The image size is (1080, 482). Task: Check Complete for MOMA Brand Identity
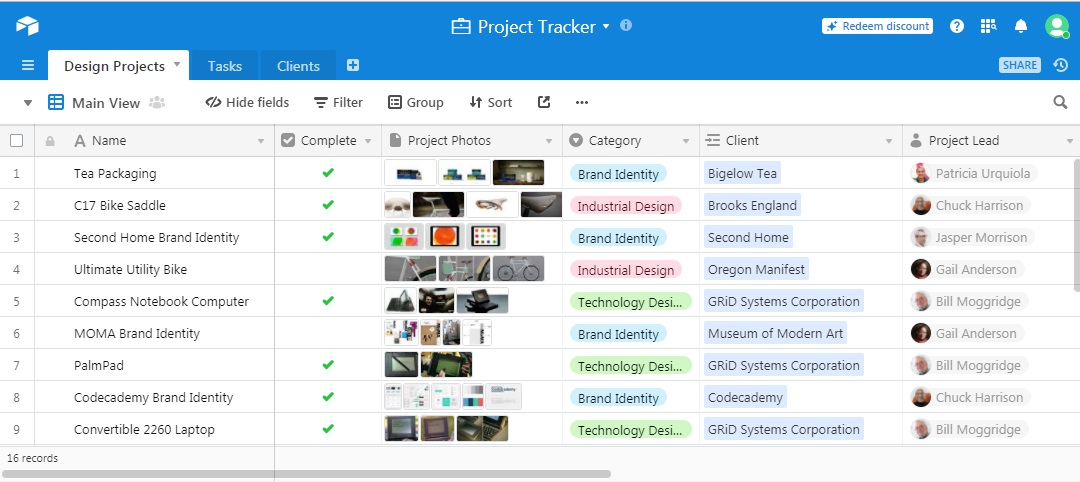point(328,333)
